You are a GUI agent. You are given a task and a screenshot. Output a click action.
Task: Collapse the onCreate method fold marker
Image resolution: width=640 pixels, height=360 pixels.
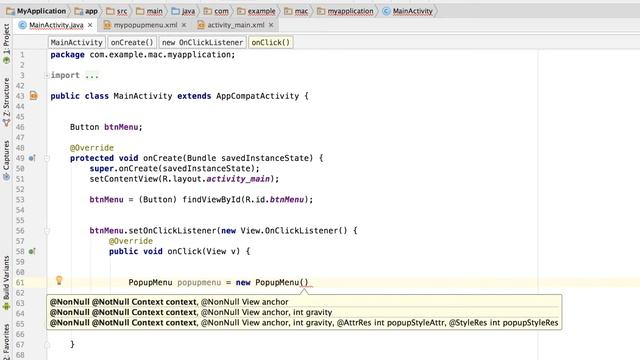point(47,158)
